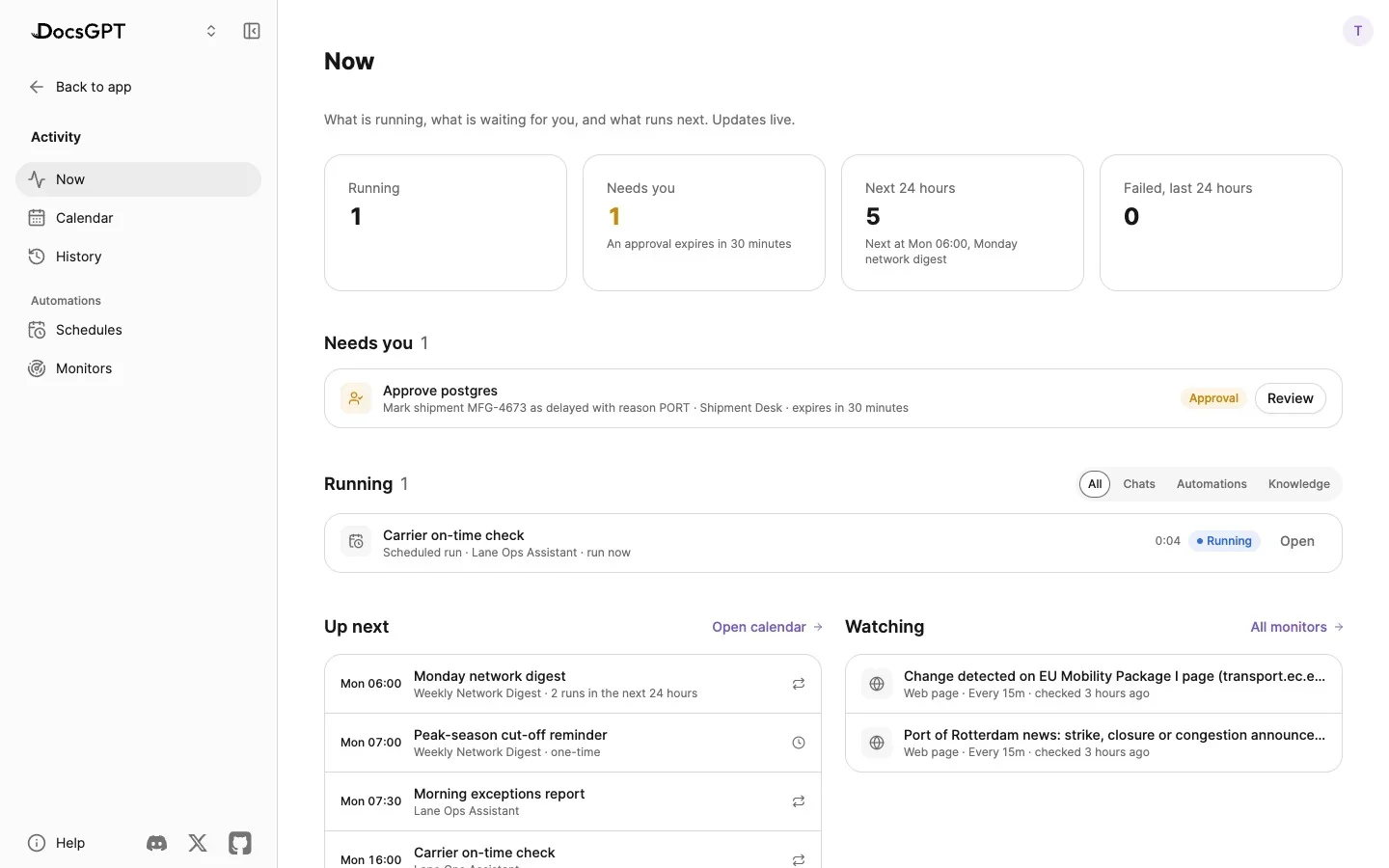Open the DocsGPT workspace switcher chevrons
The image size is (1389, 868).
tap(211, 31)
